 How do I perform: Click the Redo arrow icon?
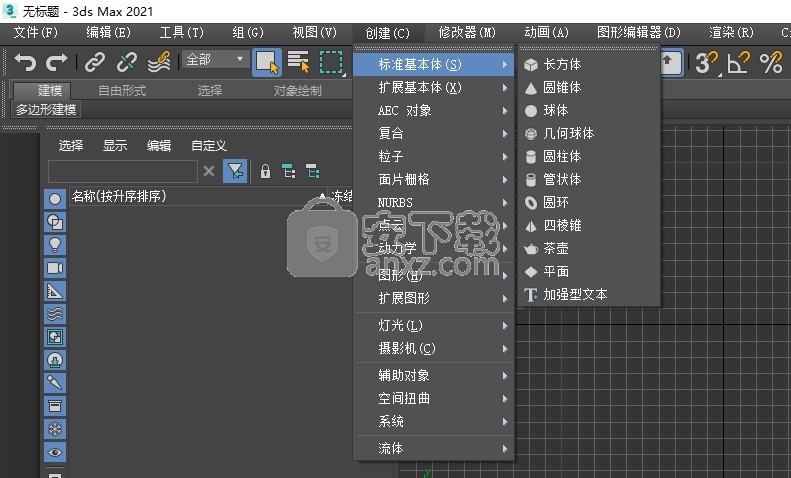pos(56,63)
